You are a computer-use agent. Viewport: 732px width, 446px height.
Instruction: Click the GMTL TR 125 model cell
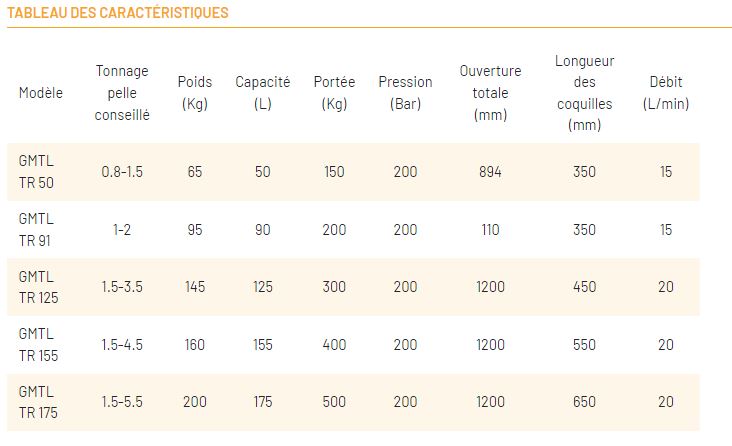(x=38, y=287)
